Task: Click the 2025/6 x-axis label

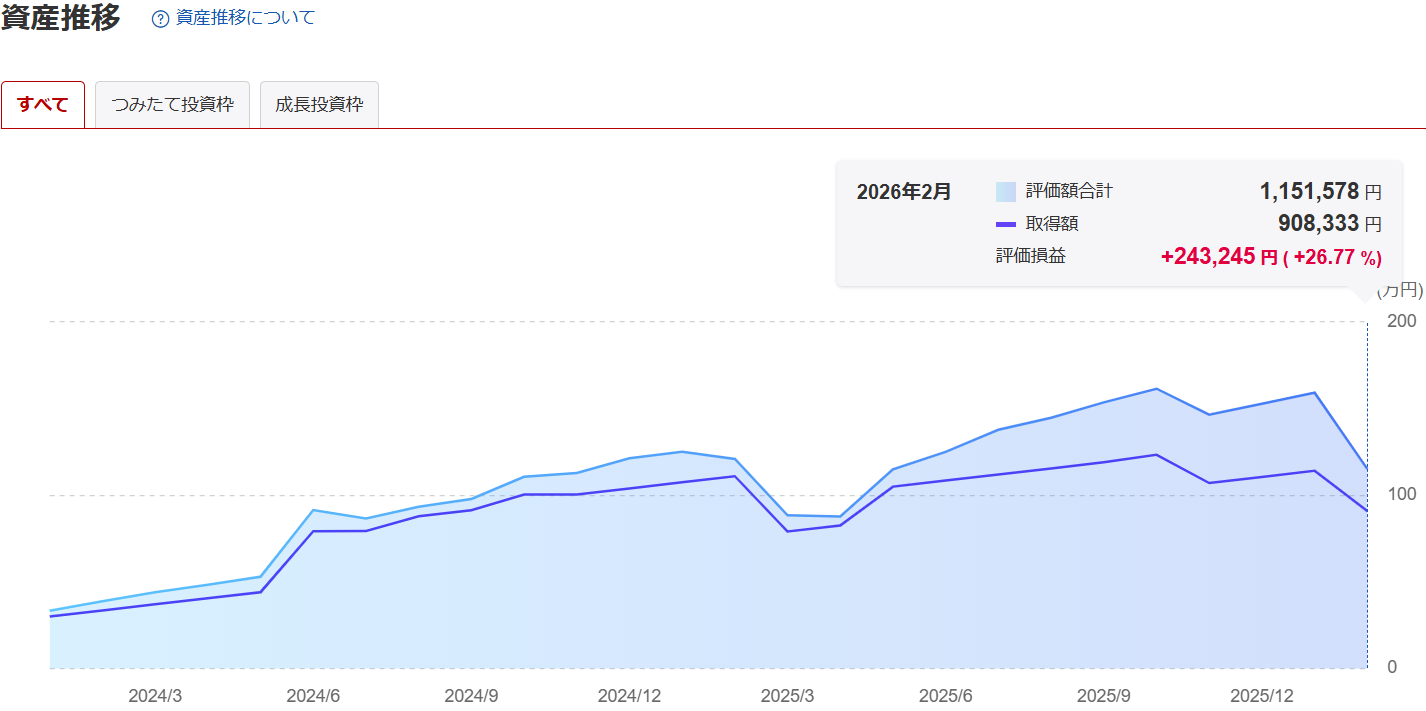Action: click(945, 696)
